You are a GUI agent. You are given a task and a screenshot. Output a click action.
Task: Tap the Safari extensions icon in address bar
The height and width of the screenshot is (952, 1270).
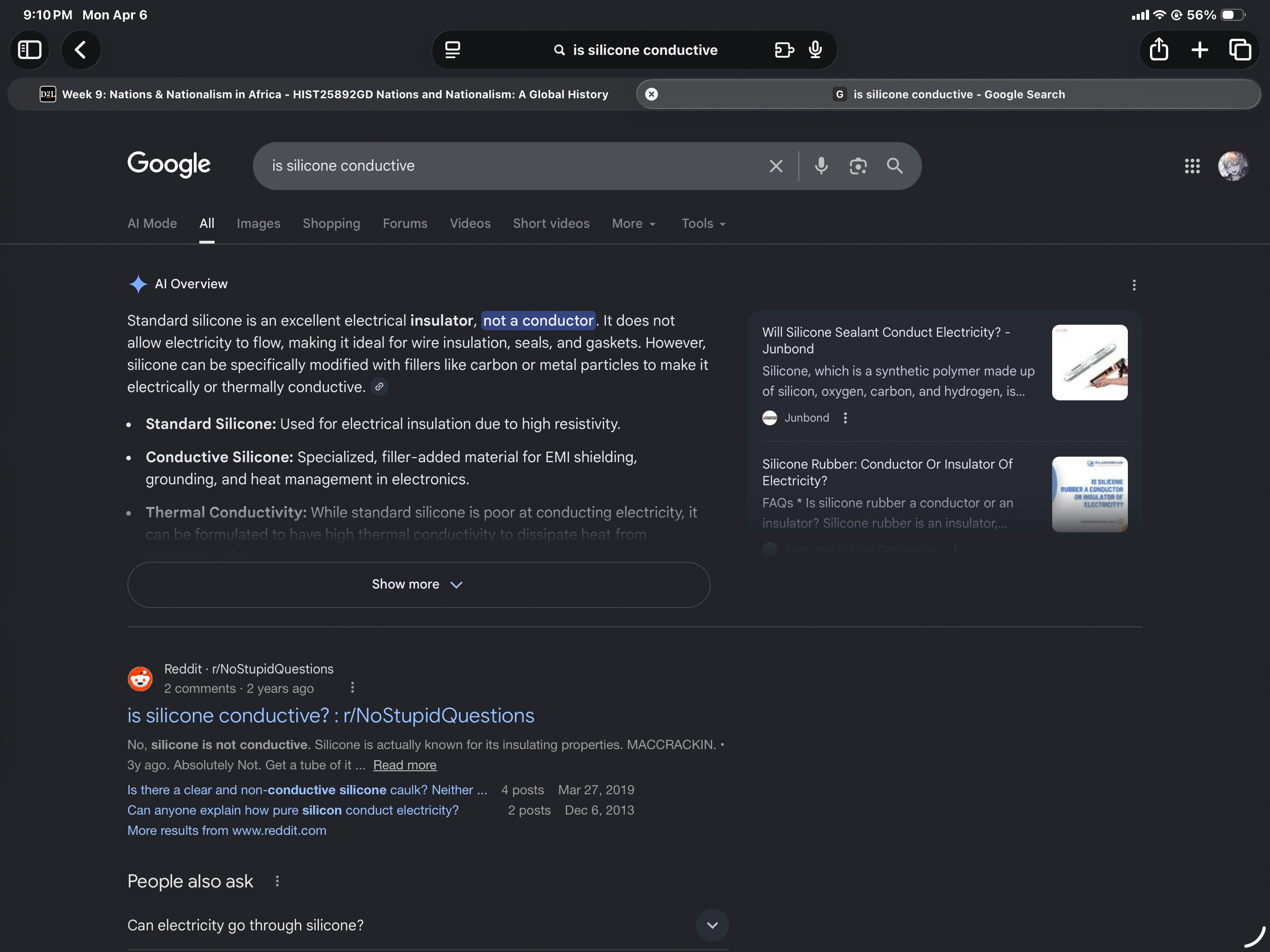coord(784,50)
